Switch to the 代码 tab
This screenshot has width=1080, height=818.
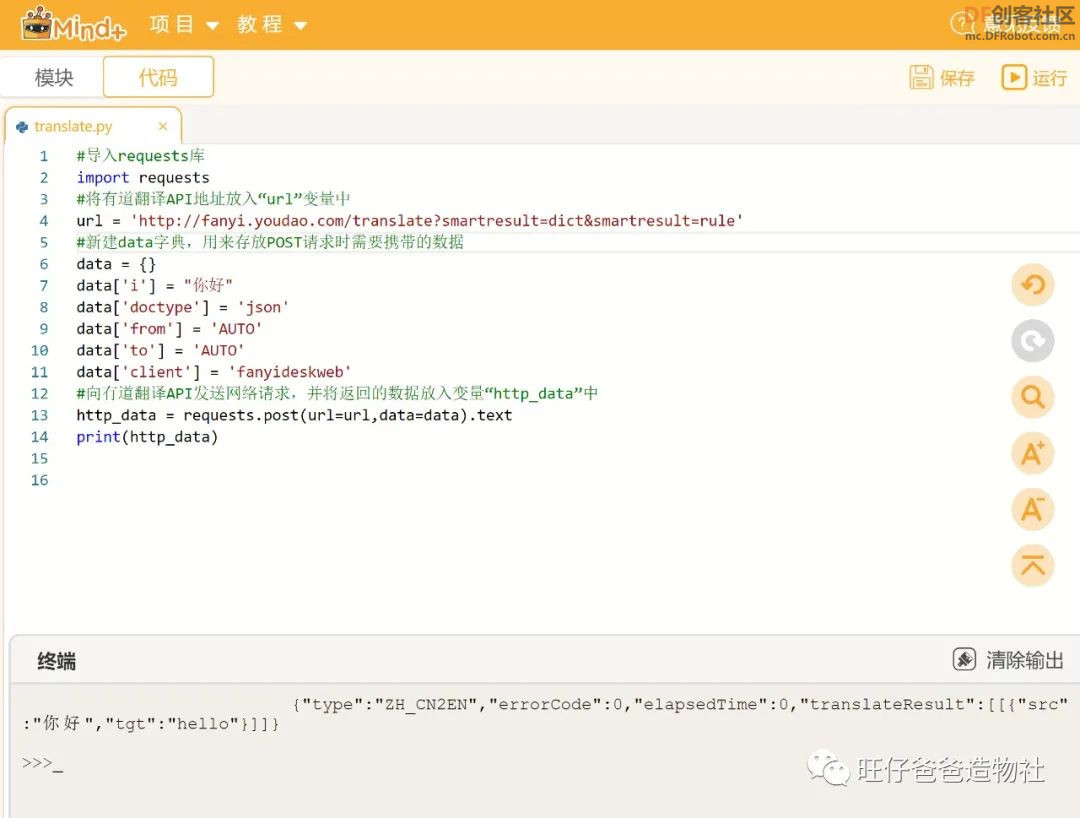[158, 77]
